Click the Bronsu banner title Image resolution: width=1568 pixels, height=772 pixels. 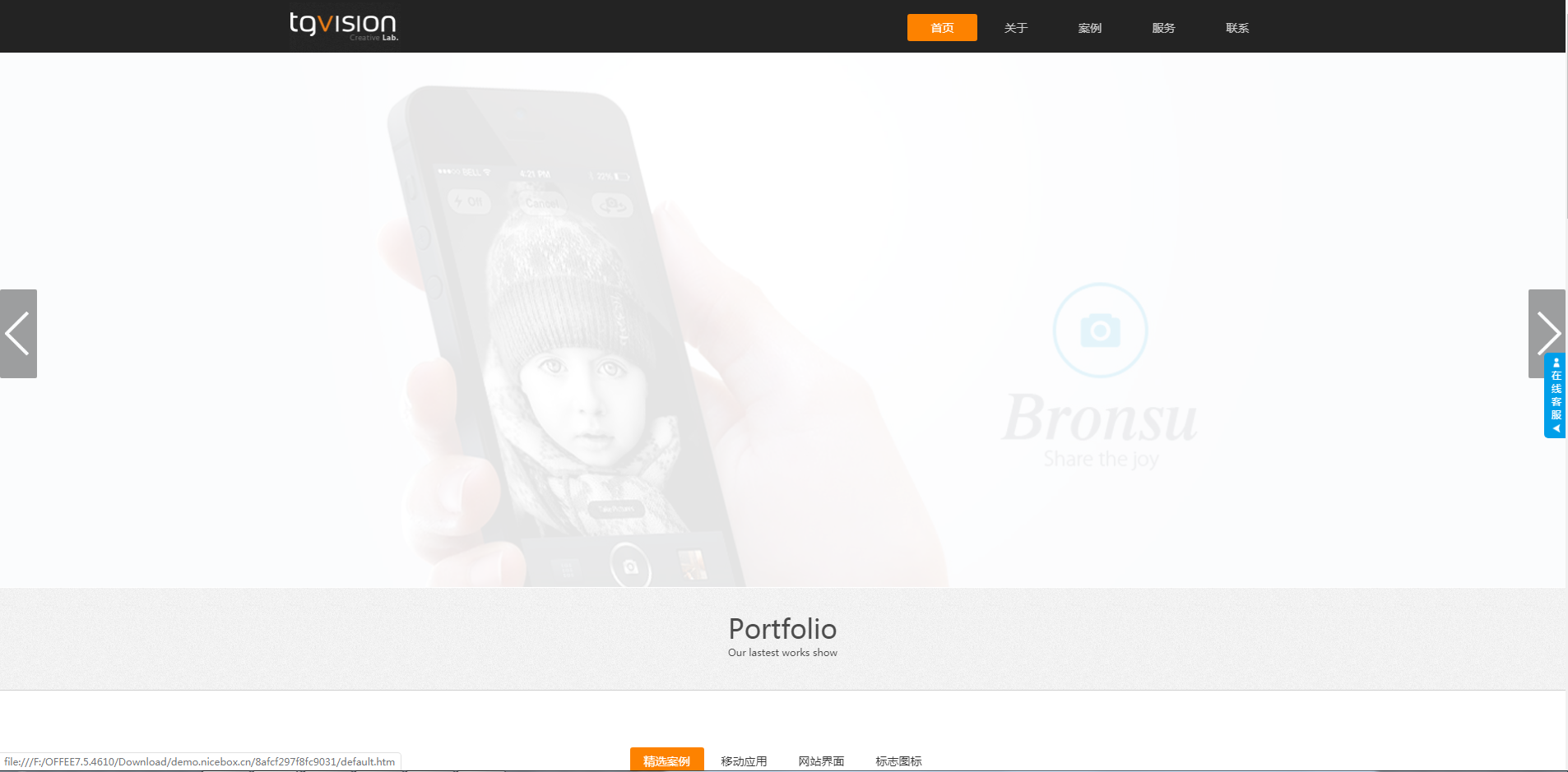coord(1100,418)
